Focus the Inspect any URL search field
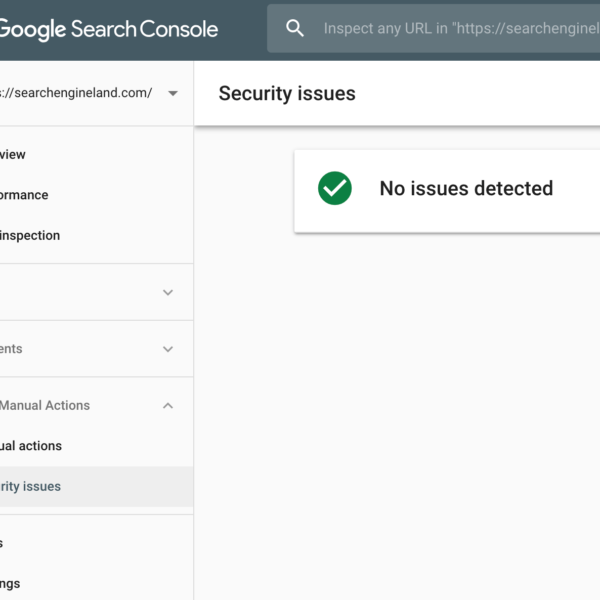This screenshot has height=600, width=600. (x=434, y=28)
